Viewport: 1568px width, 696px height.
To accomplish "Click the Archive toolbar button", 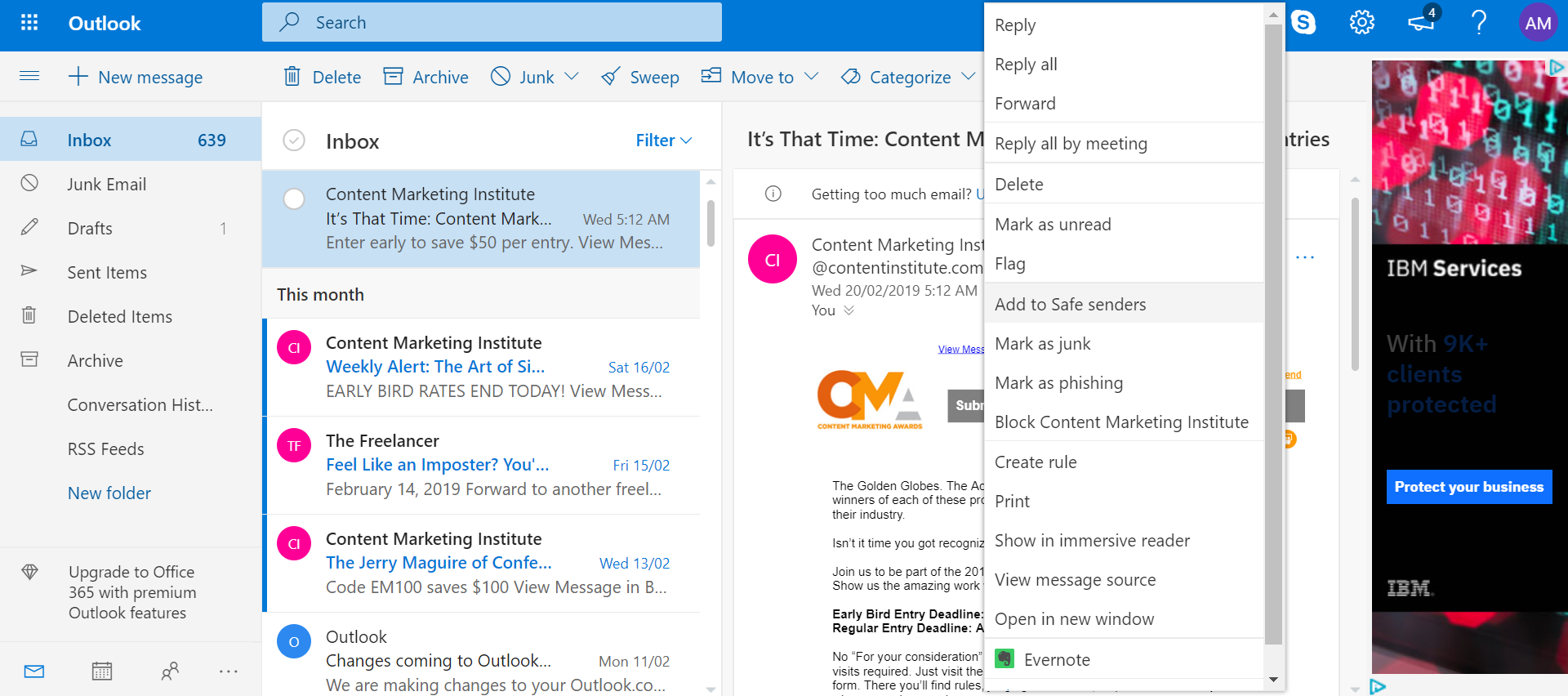I will coord(425,77).
